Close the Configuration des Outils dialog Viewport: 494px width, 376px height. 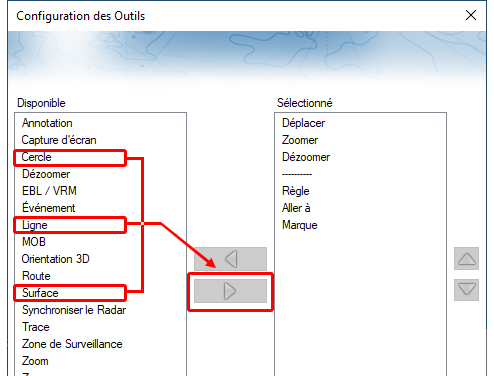(x=471, y=15)
